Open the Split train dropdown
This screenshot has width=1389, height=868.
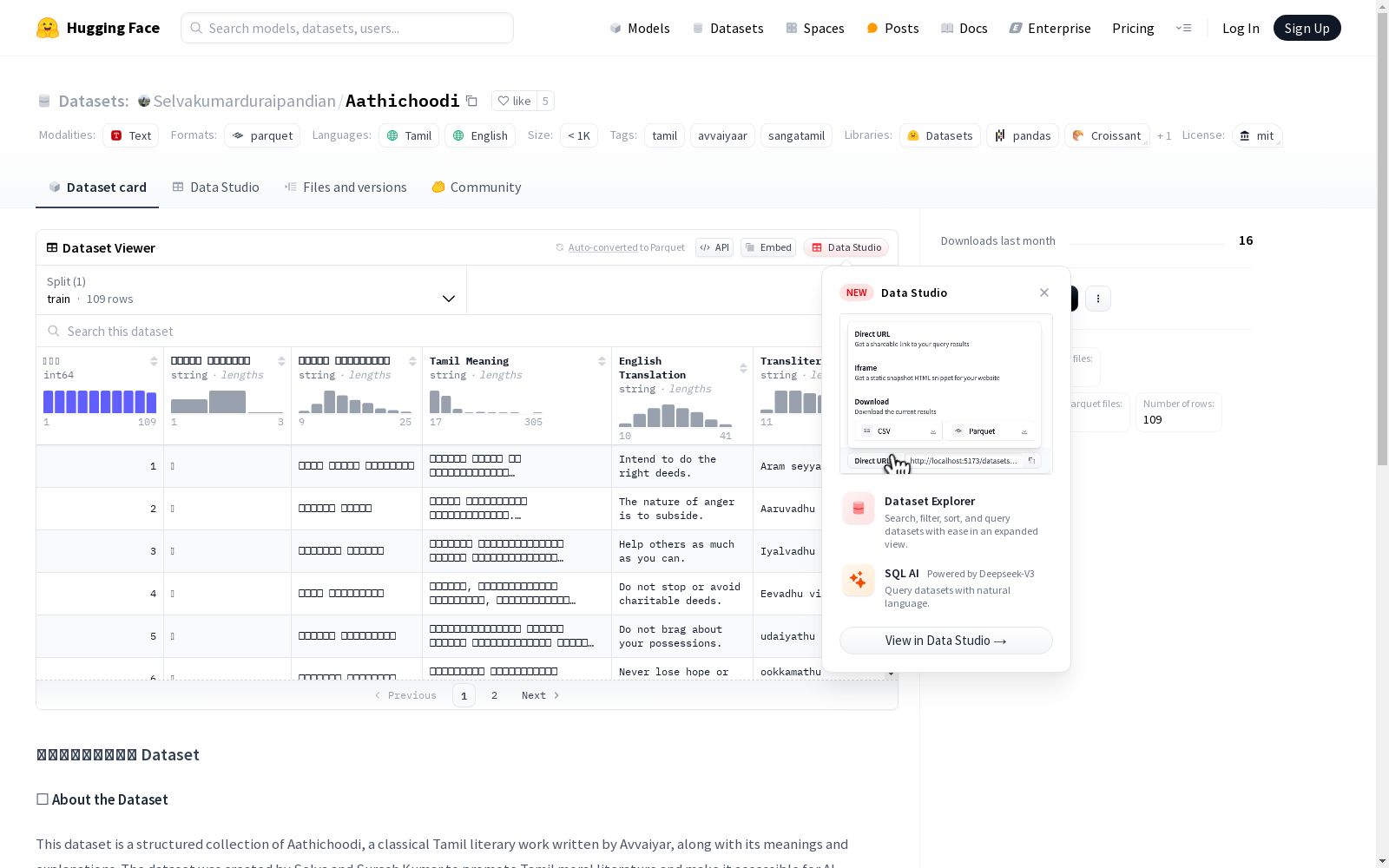coord(251,290)
